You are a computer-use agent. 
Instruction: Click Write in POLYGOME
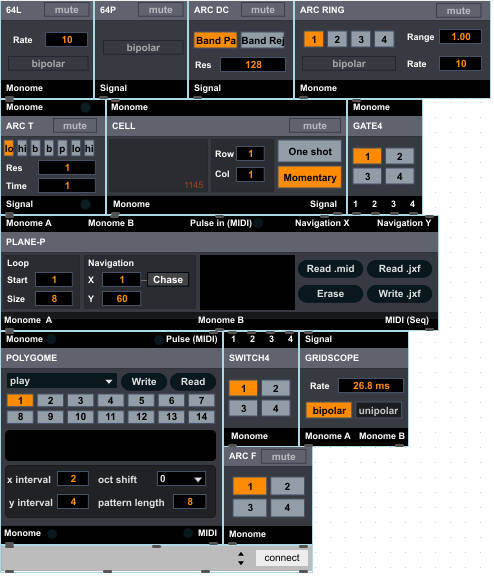coord(144,382)
